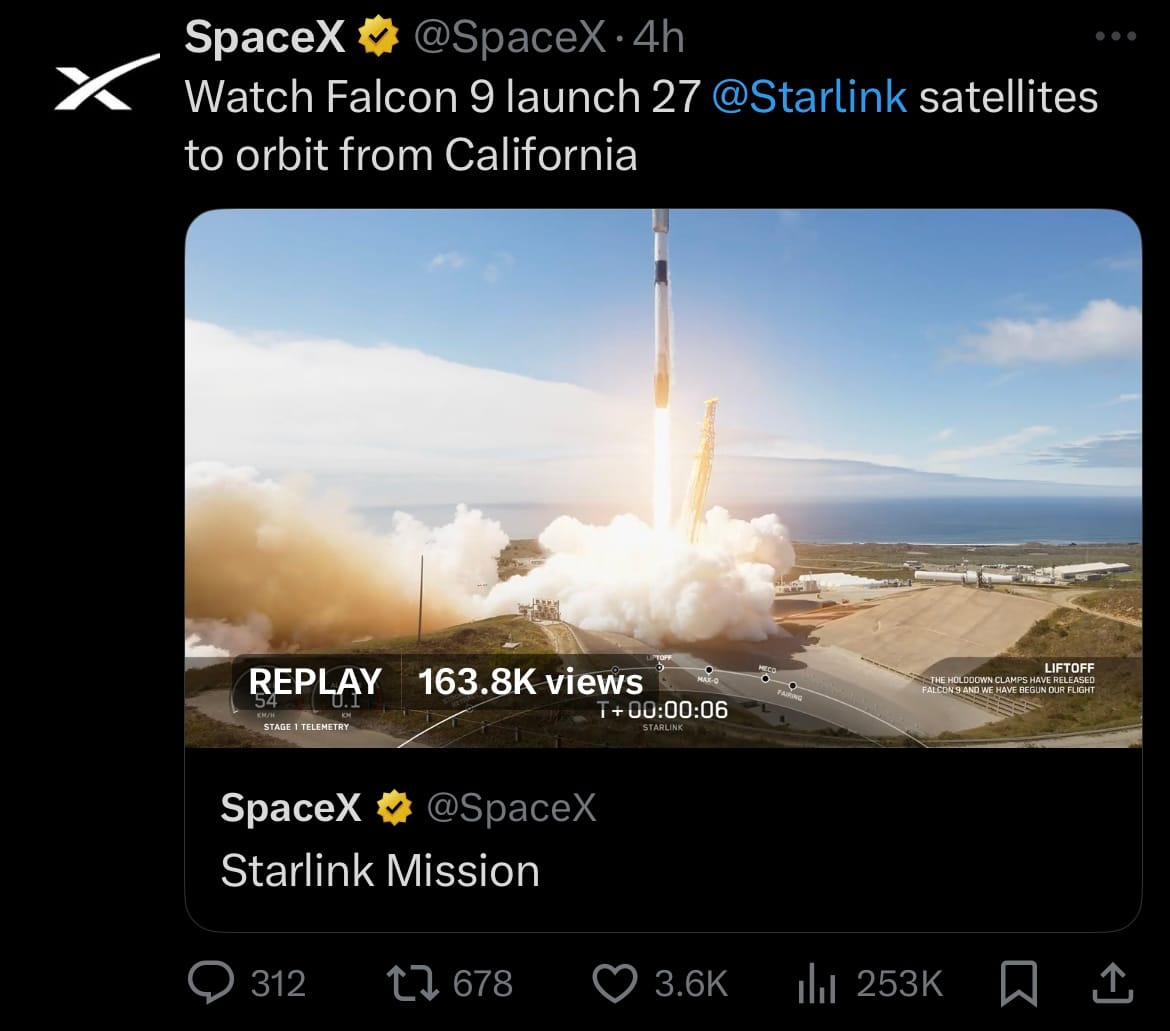Open the @Starlink mention link
1170x1031 pixels.
(810, 97)
